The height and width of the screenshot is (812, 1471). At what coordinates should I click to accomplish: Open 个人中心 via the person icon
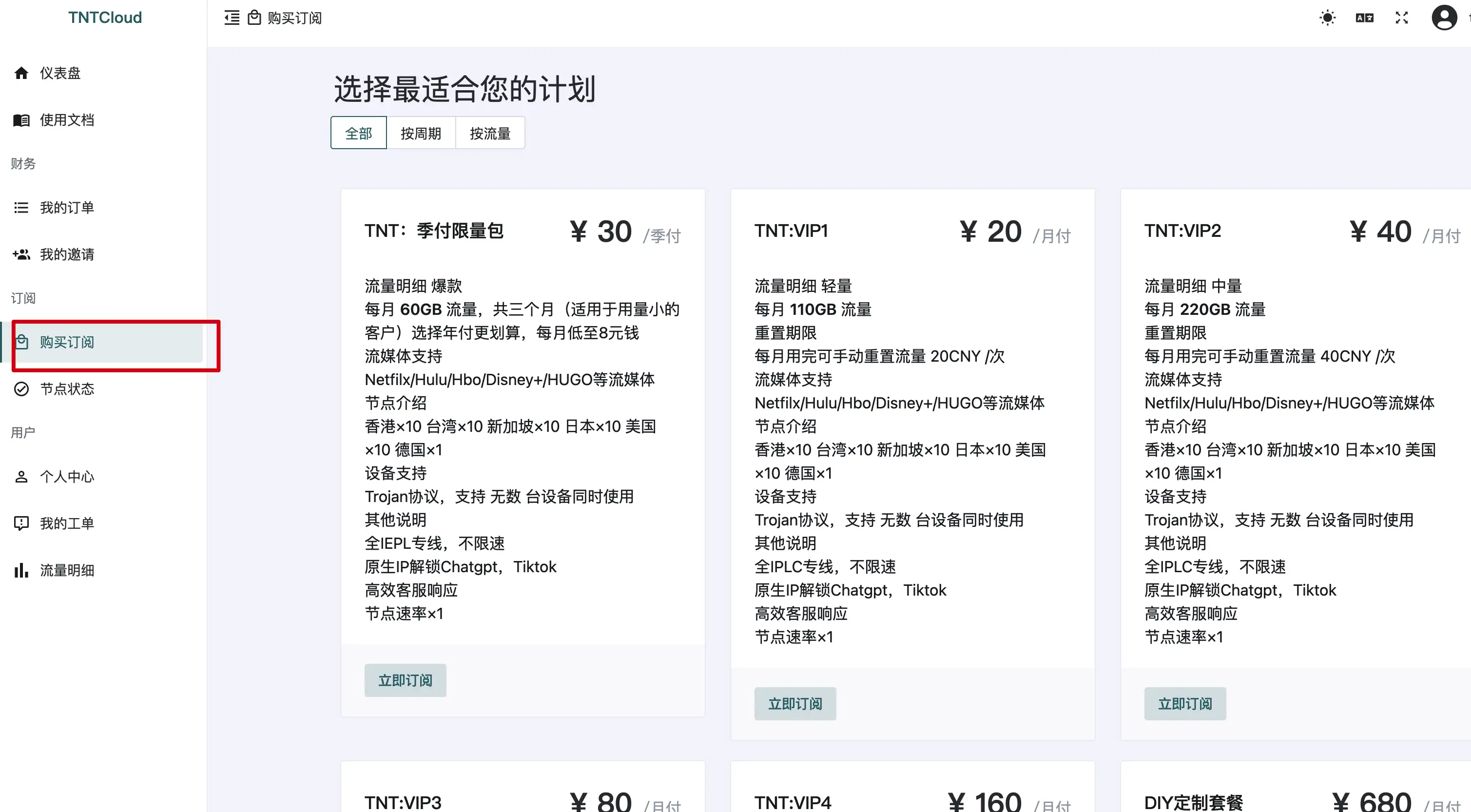point(21,477)
